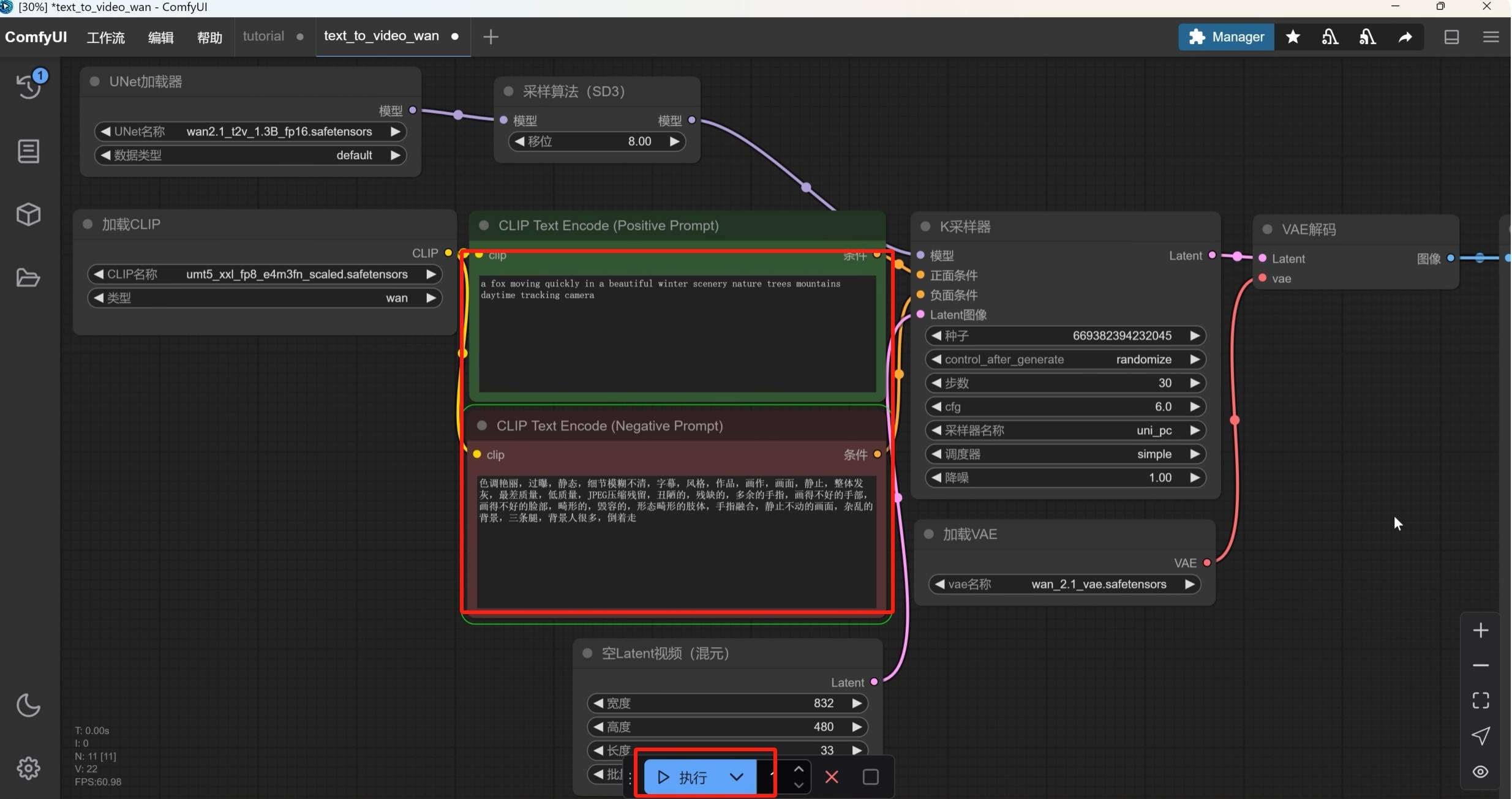Open the 采样器名称 uni_pc combo

pos(1066,430)
